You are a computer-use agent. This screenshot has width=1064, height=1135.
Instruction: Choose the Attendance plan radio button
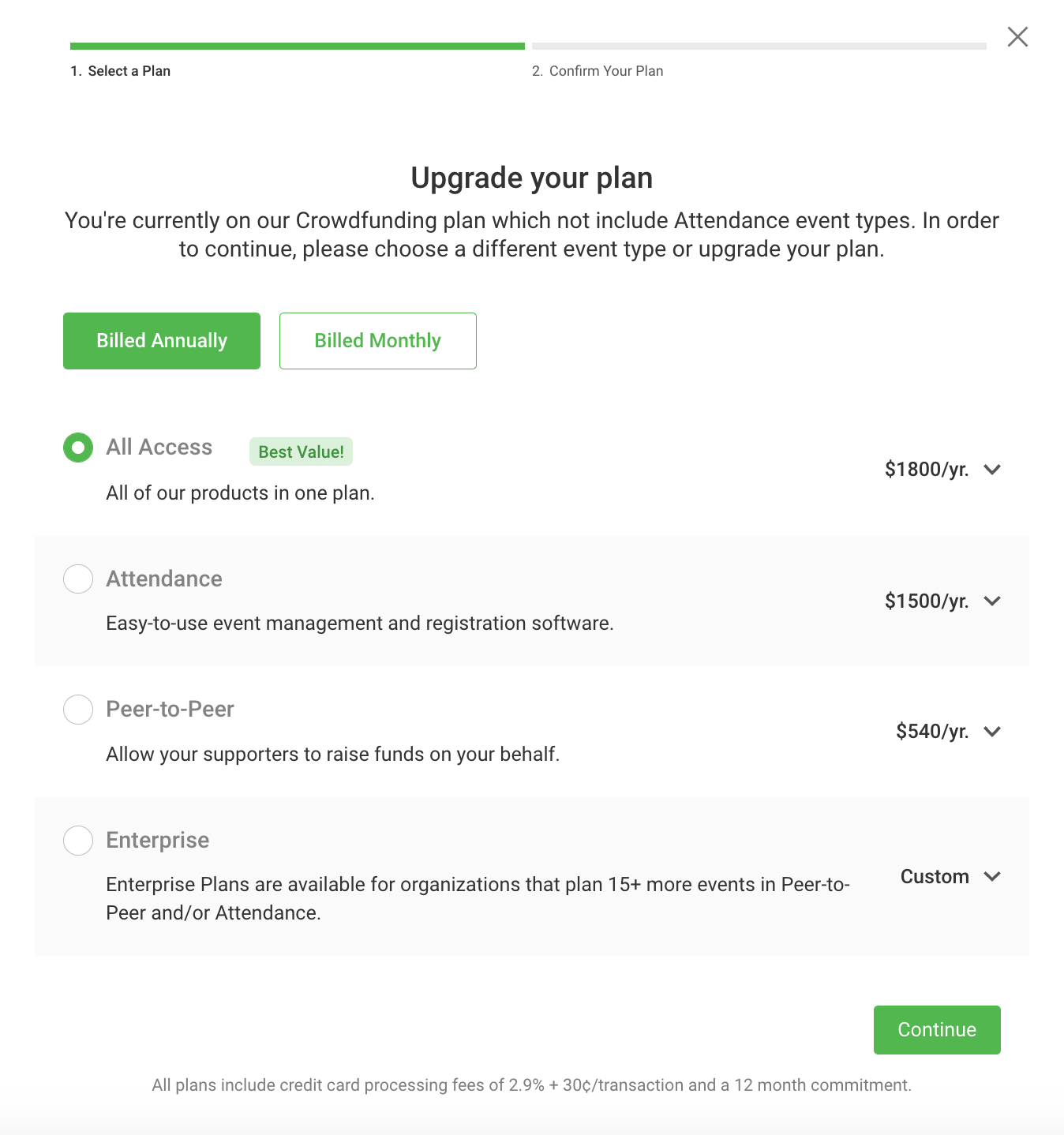[78, 579]
